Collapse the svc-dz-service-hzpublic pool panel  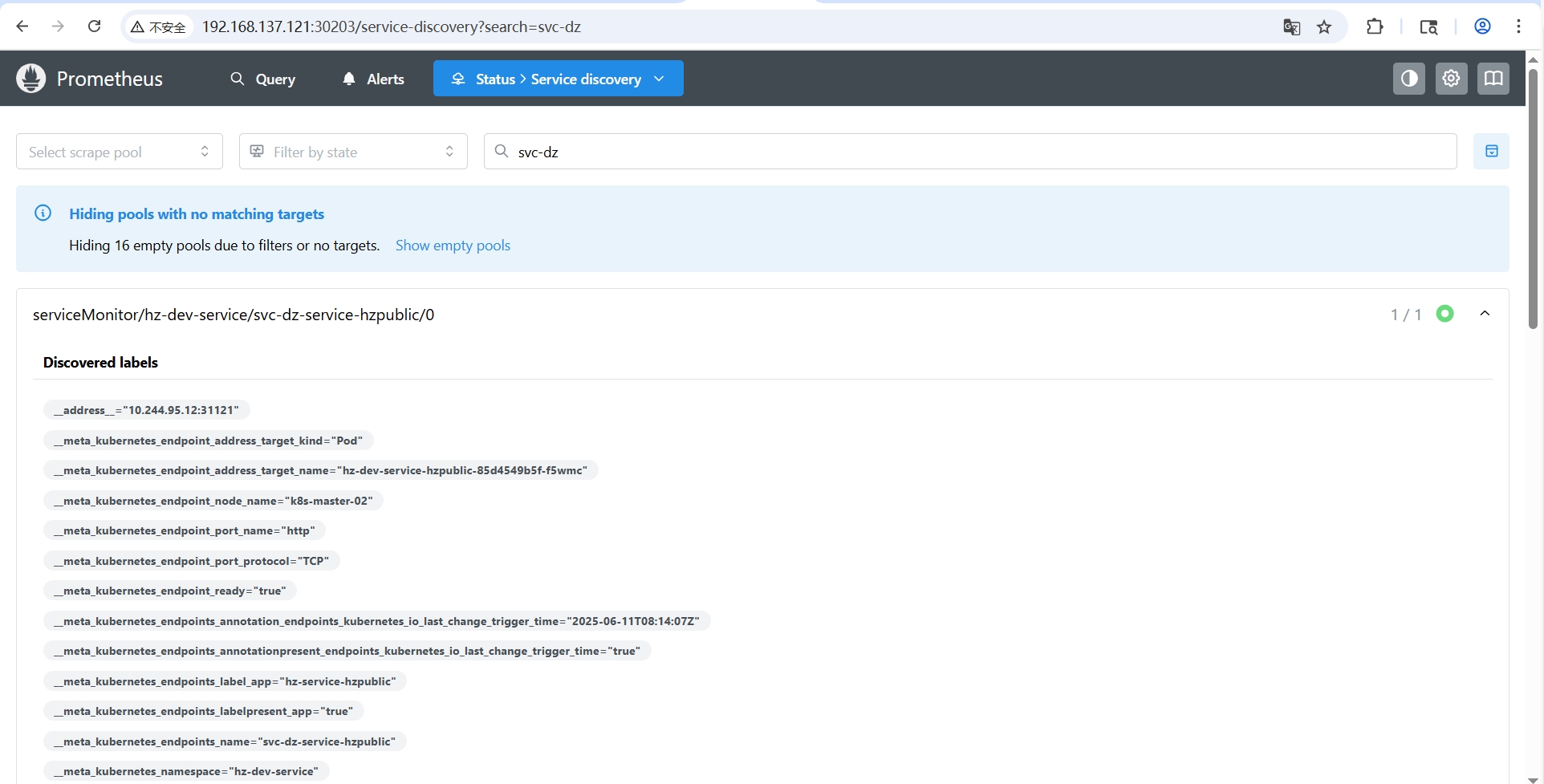[x=1485, y=314]
